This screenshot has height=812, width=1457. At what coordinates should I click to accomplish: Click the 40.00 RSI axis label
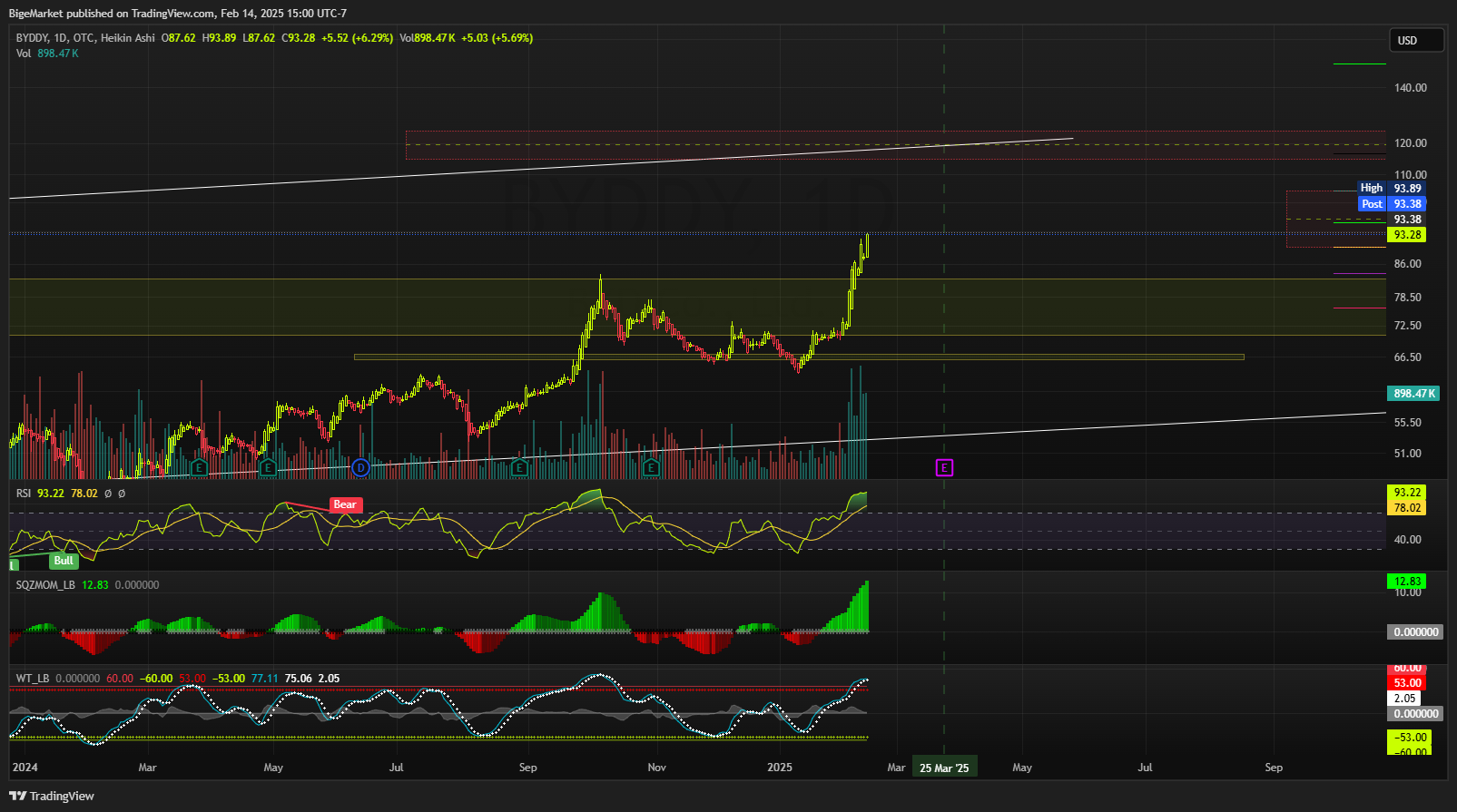coord(1408,540)
